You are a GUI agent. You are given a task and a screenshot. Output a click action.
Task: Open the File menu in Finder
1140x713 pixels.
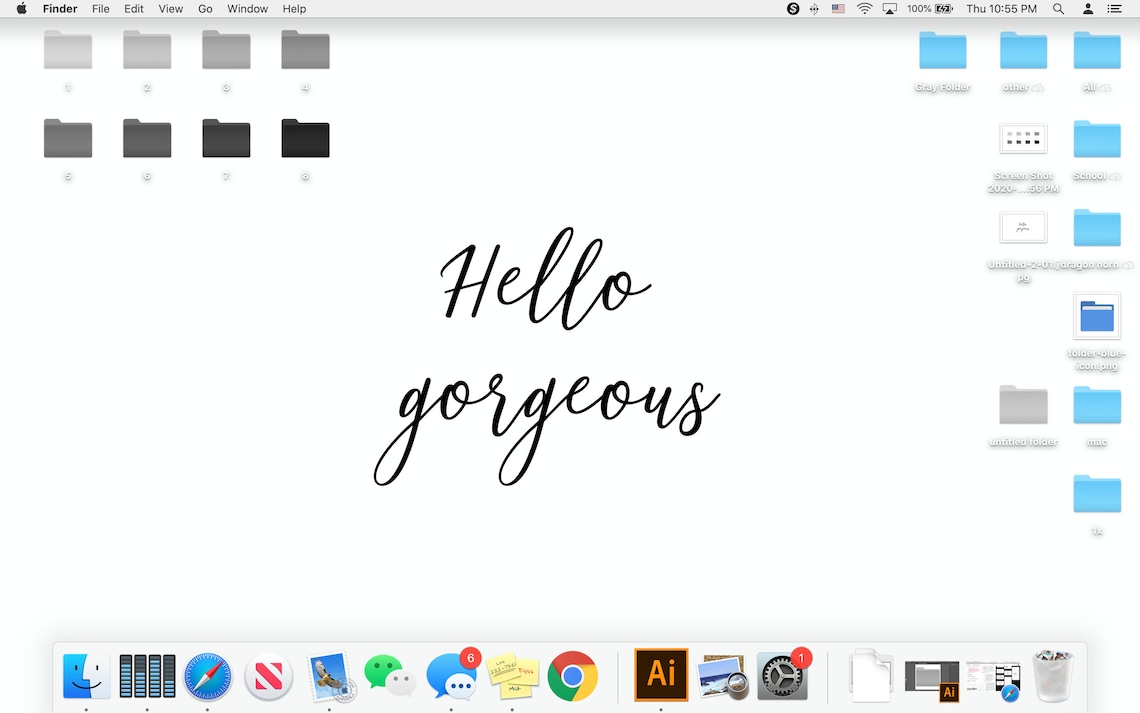tap(100, 9)
